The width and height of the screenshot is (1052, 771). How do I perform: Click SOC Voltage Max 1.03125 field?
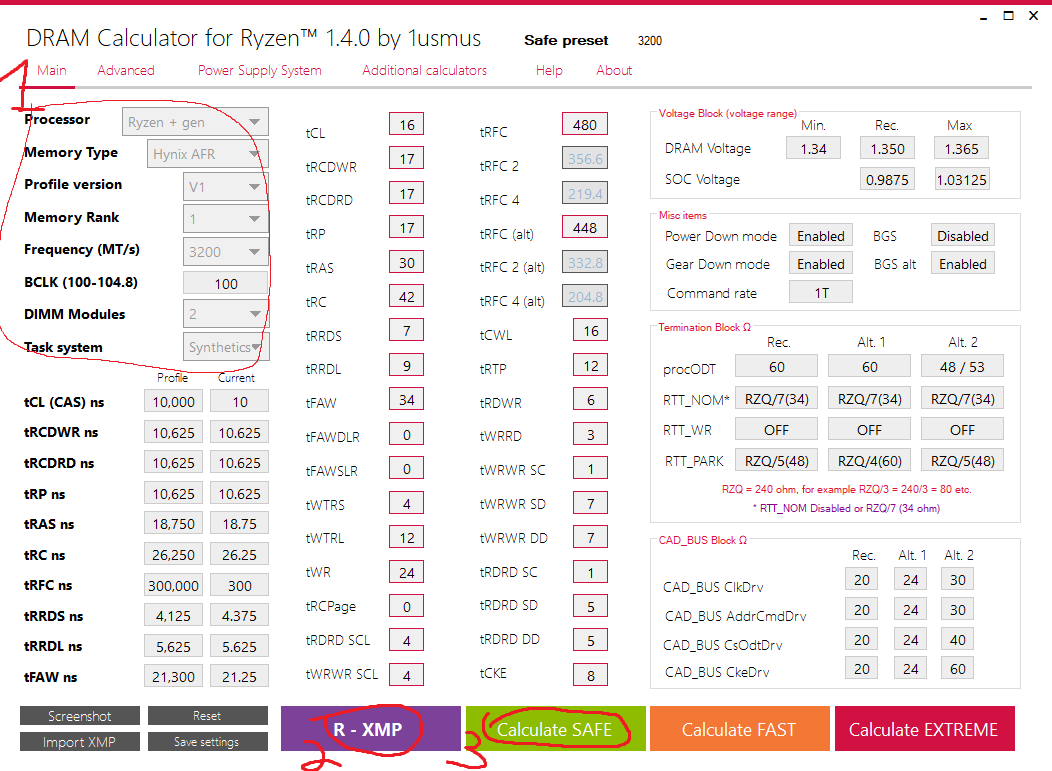[961, 180]
